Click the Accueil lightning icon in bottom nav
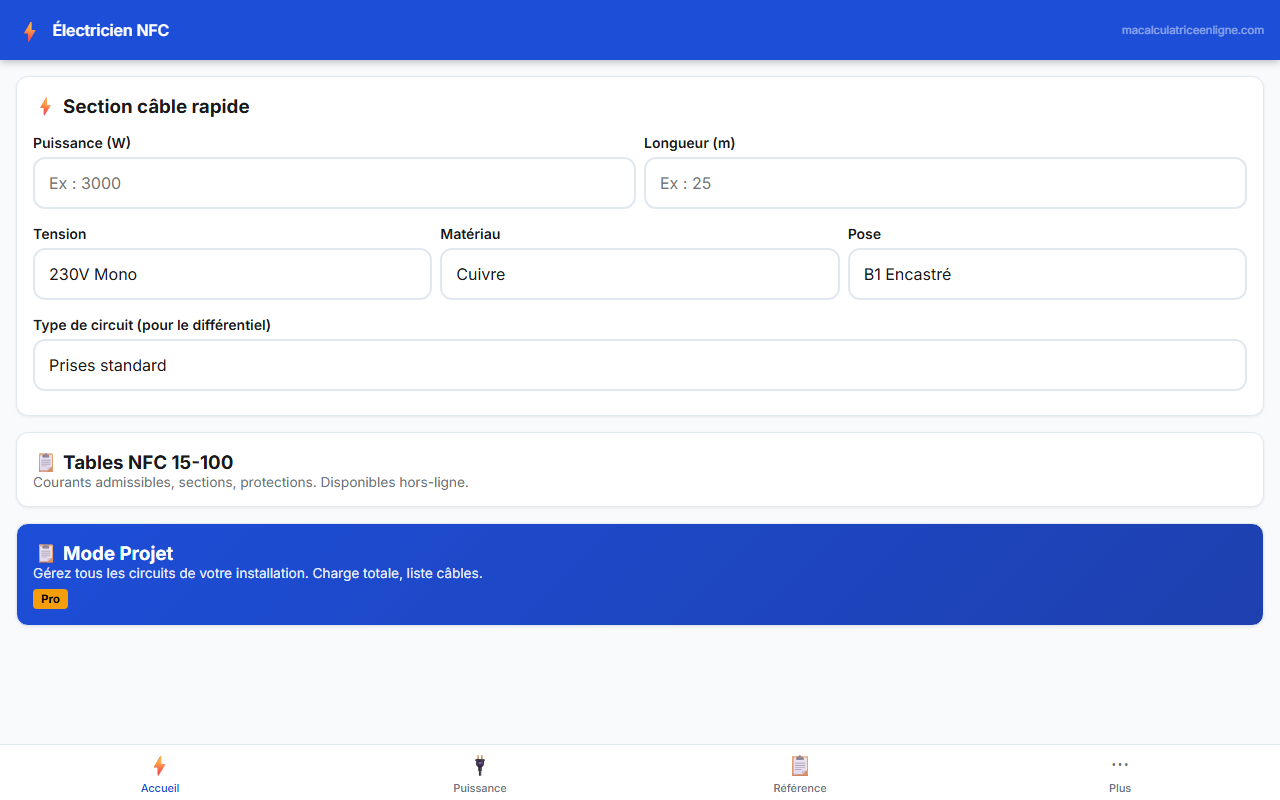Viewport: 1280px width, 800px height. click(x=159, y=766)
